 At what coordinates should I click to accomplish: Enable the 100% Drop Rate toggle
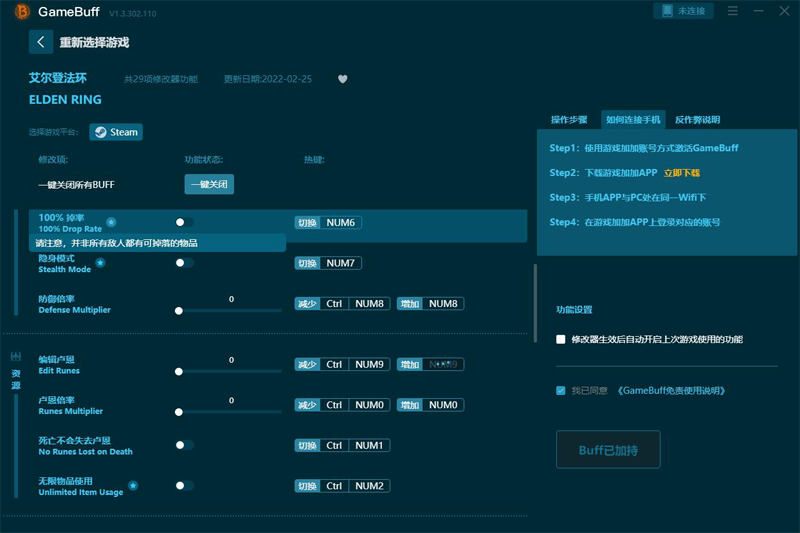(184, 222)
